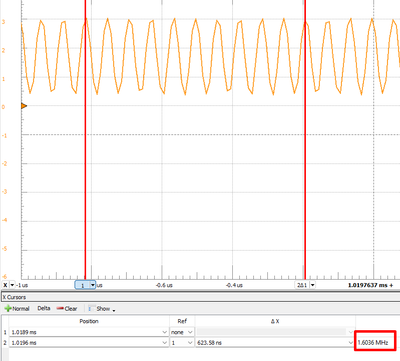The height and width of the screenshot is (361, 400).
Task: Click the 1.6036 MHz frequency value
Action: [x=373, y=343]
